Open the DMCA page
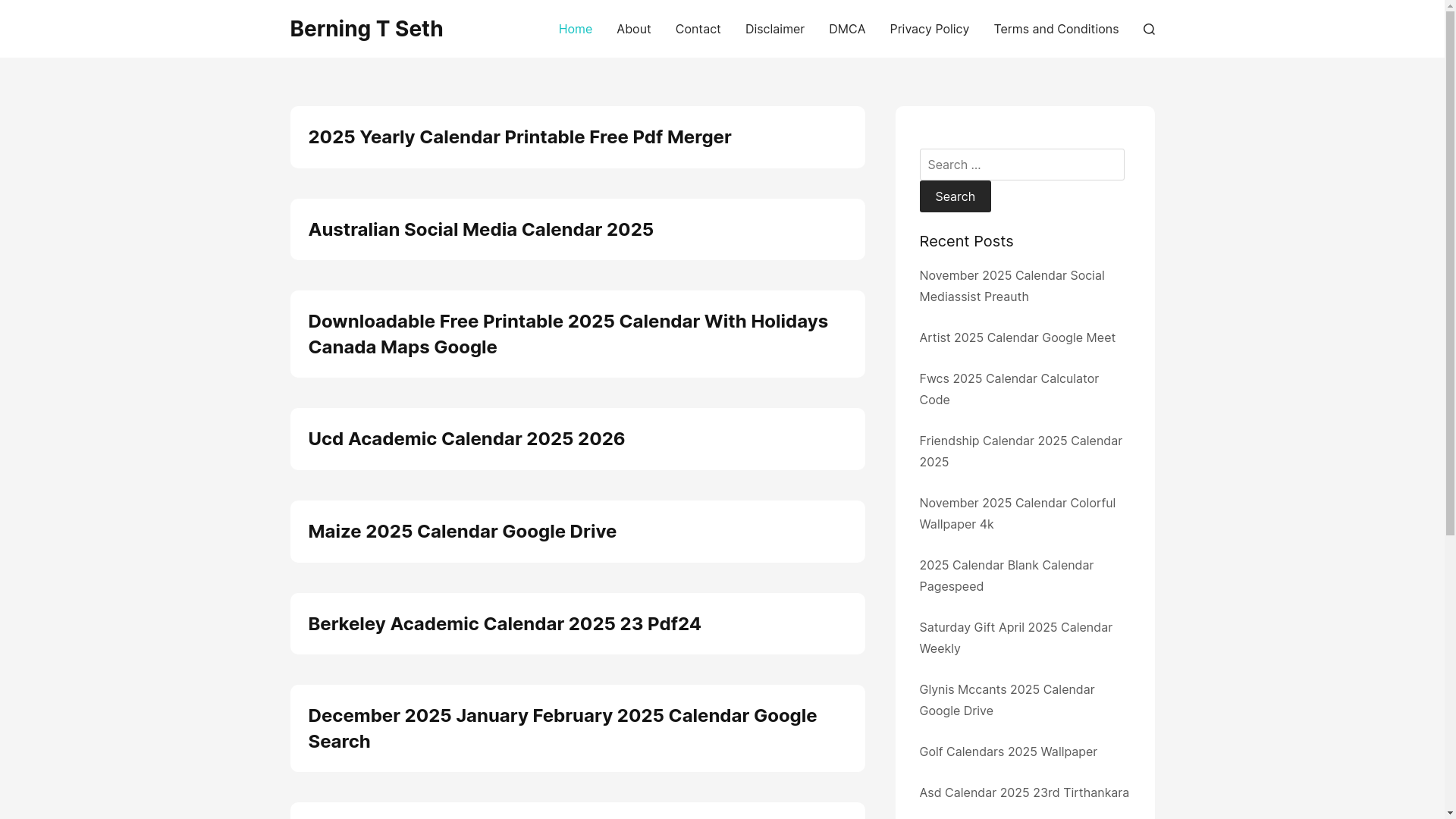Viewport: 1456px width, 819px height. point(846,29)
